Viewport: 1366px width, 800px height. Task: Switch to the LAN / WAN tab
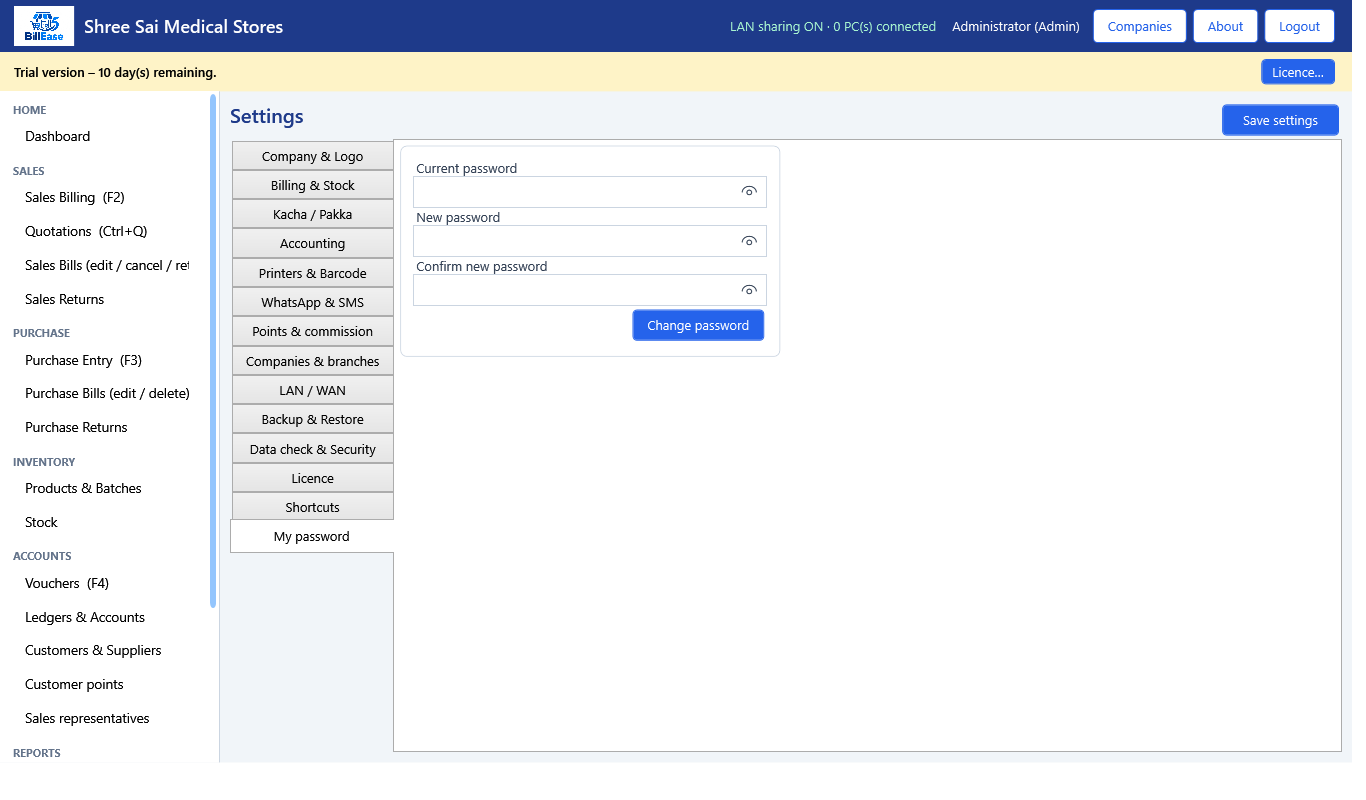coord(313,391)
